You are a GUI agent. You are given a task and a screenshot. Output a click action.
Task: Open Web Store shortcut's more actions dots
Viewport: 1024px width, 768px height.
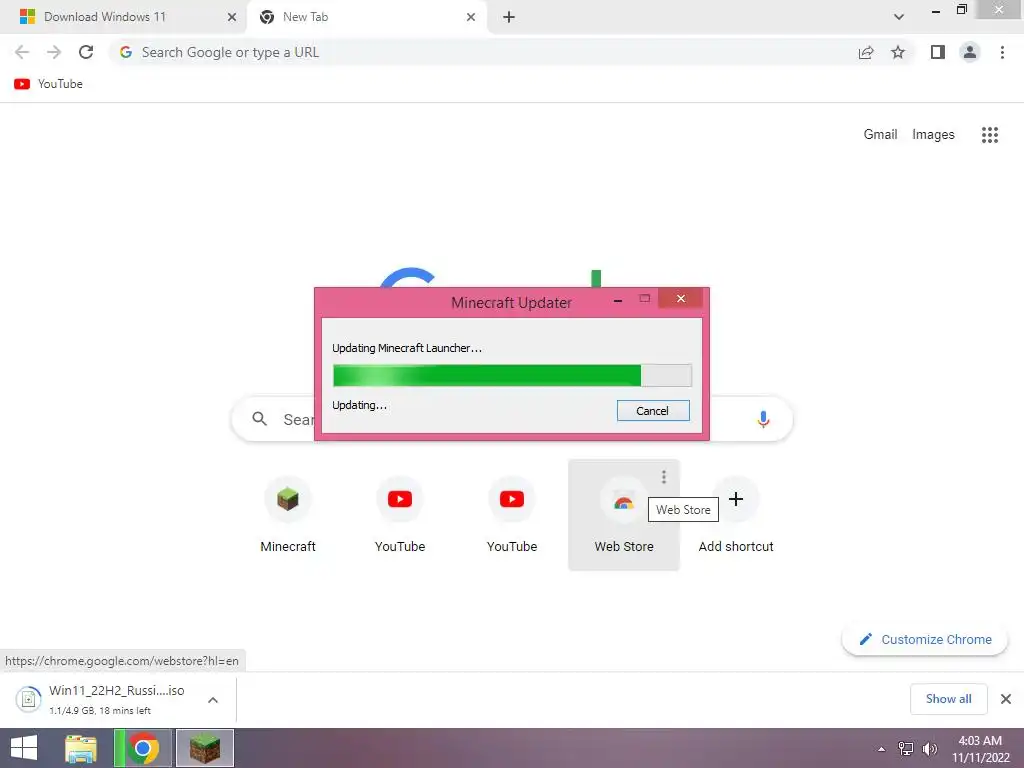664,477
